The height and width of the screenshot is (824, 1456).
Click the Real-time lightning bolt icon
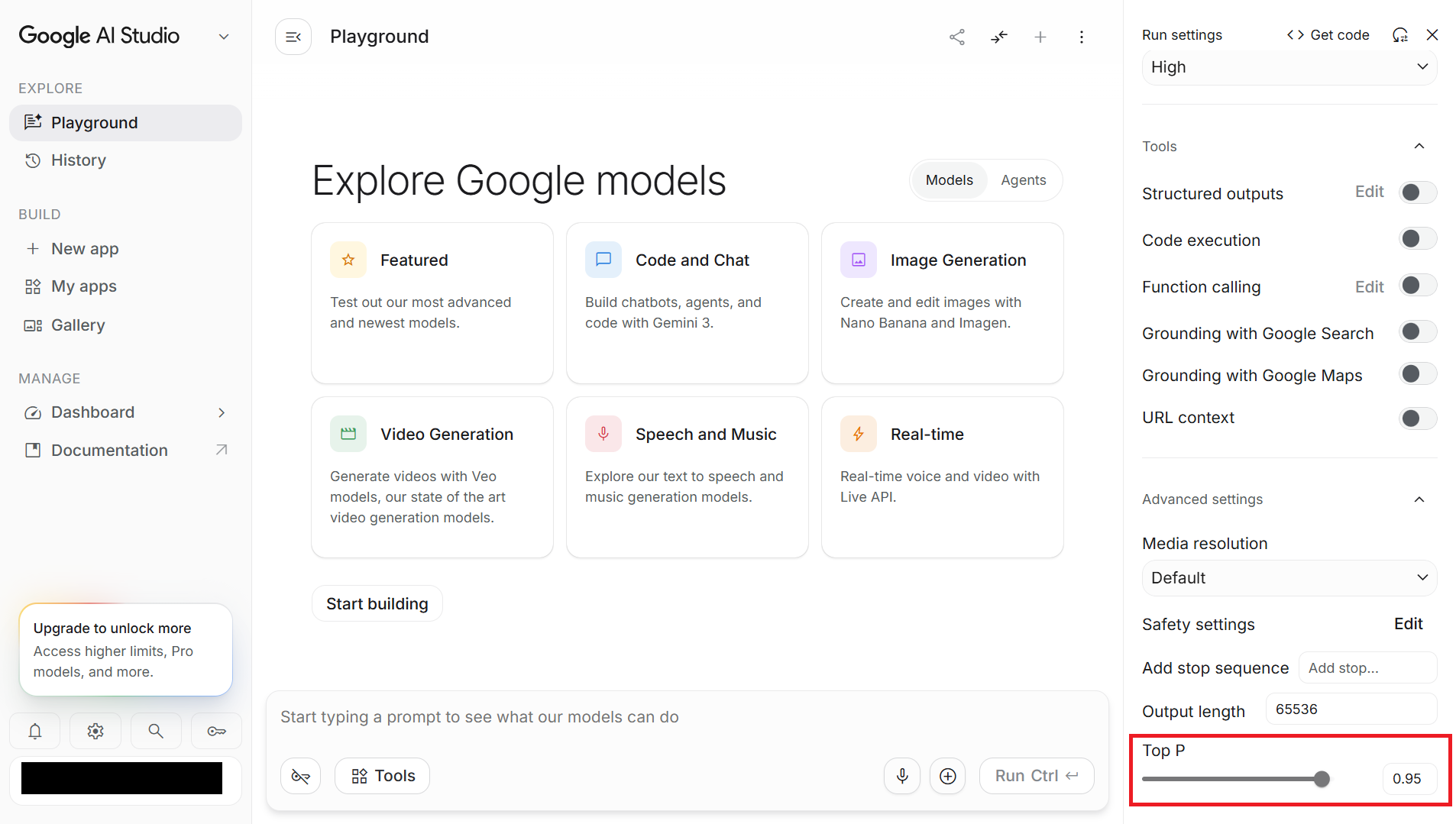pos(859,434)
